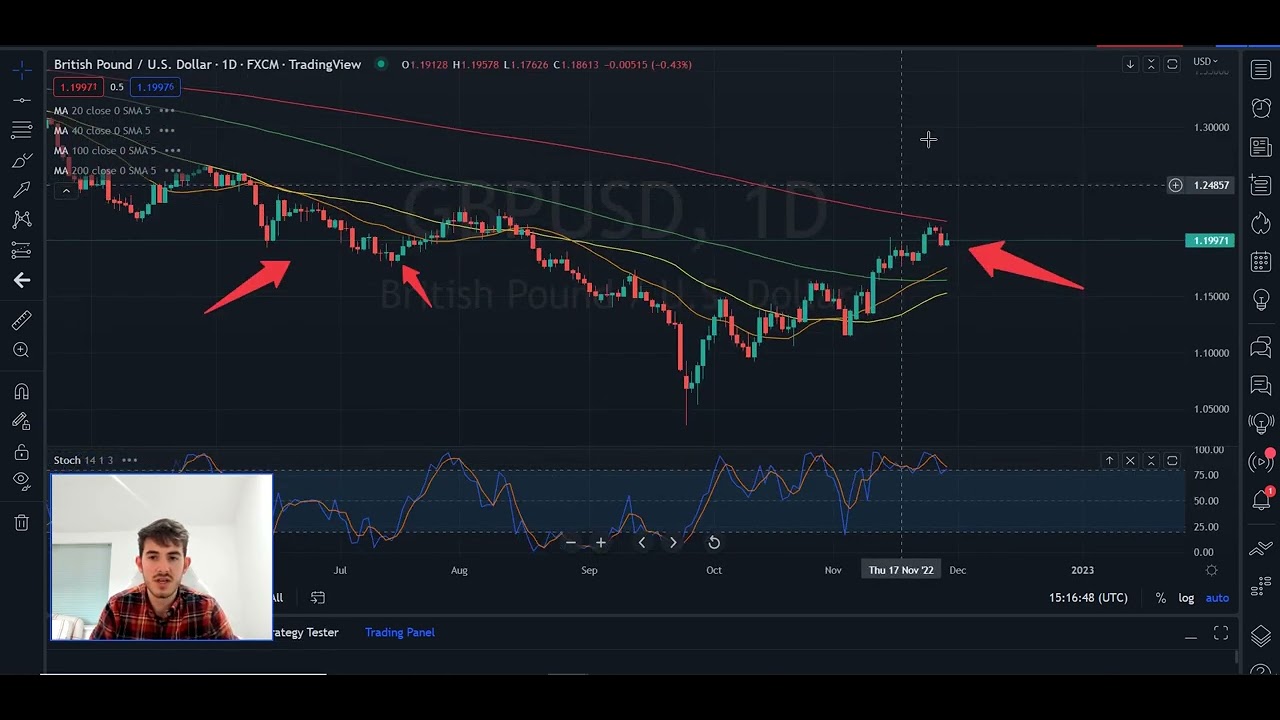Image resolution: width=1280 pixels, height=720 pixels.
Task: Open the USD currency dropdown
Action: 1205,62
